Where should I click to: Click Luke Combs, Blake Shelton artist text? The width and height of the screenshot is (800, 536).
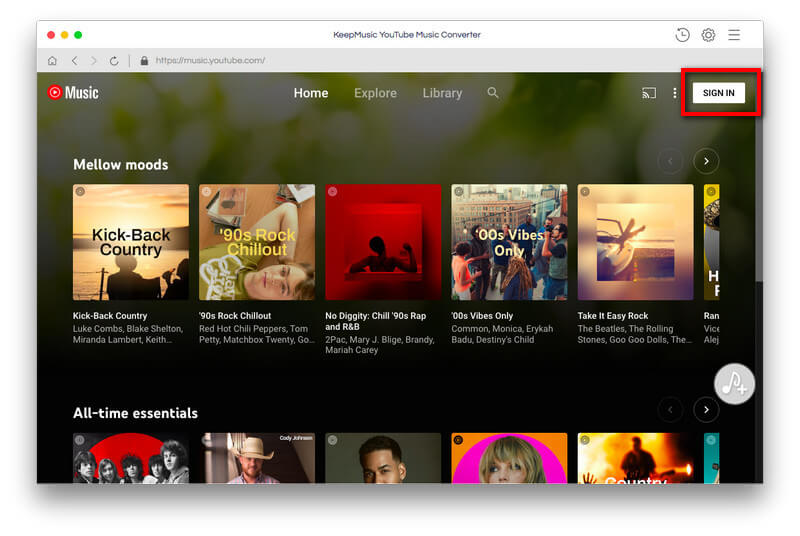(128, 334)
